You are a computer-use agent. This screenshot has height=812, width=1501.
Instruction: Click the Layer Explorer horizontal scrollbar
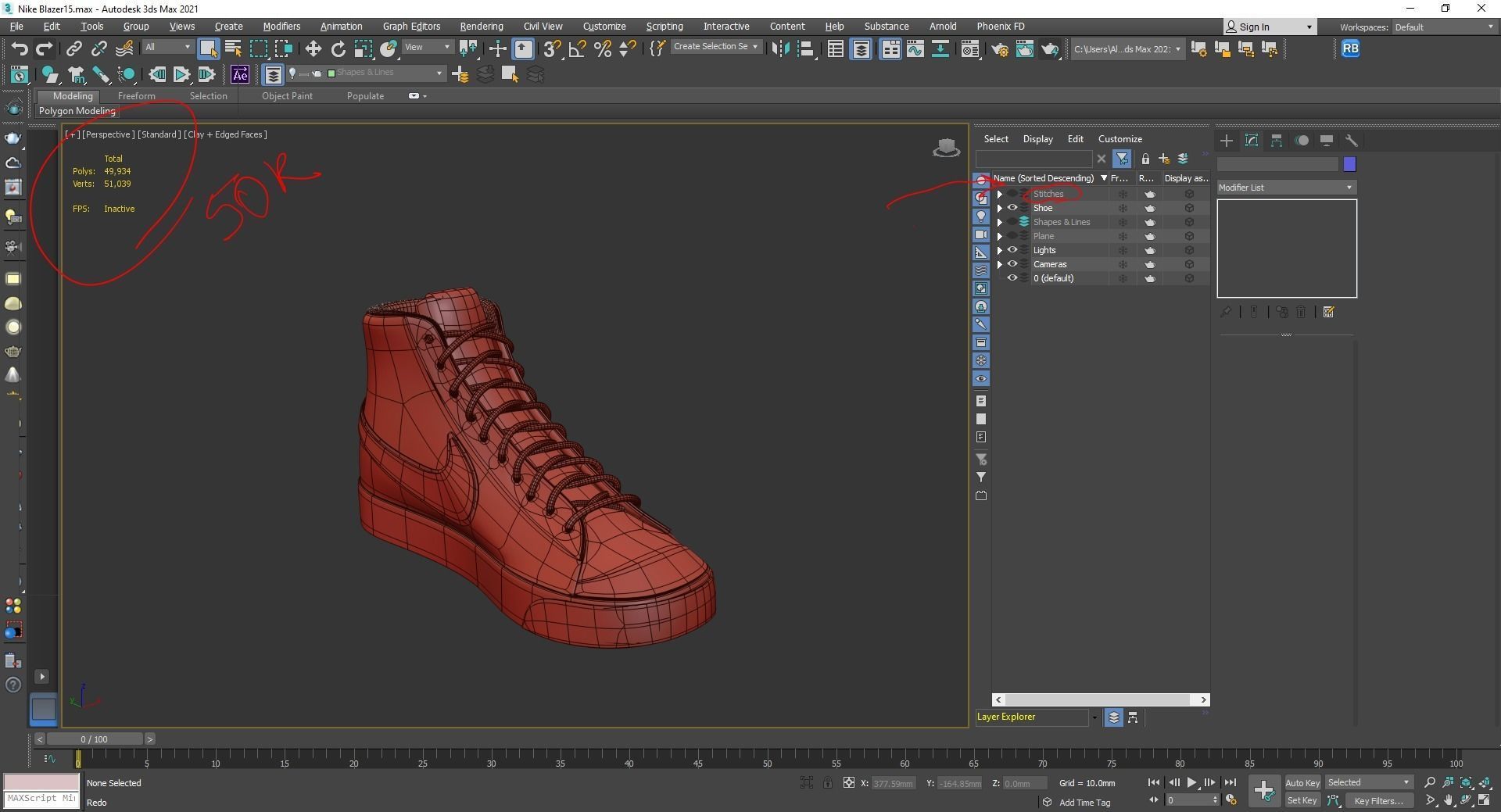(x=1101, y=699)
